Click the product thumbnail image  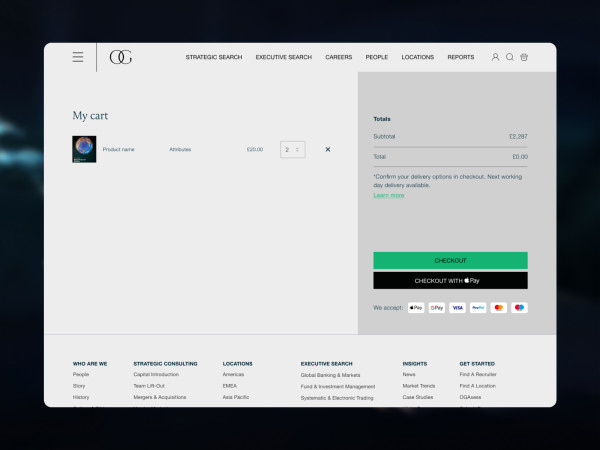[84, 149]
